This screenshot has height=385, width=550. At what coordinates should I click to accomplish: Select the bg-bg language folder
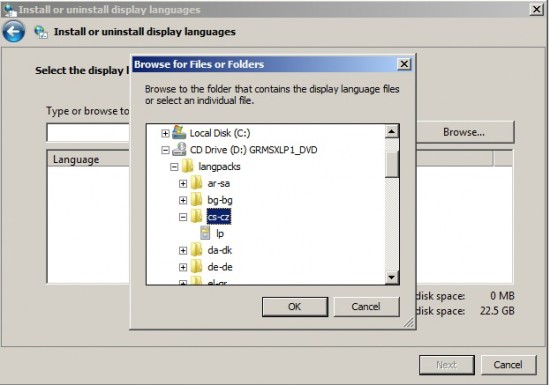pos(220,200)
